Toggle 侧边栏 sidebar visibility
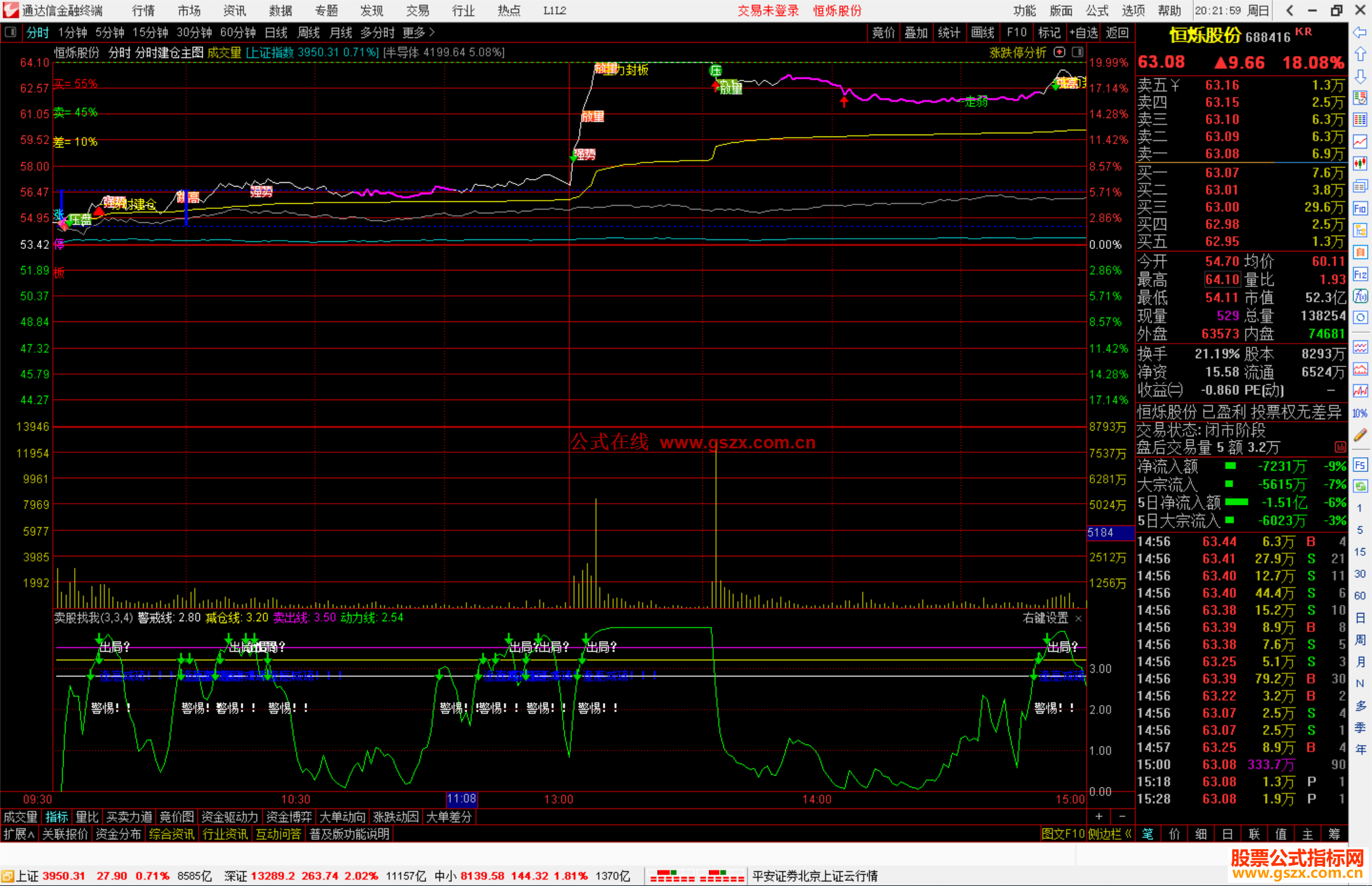This screenshot has height=886, width=1372. click(1109, 834)
